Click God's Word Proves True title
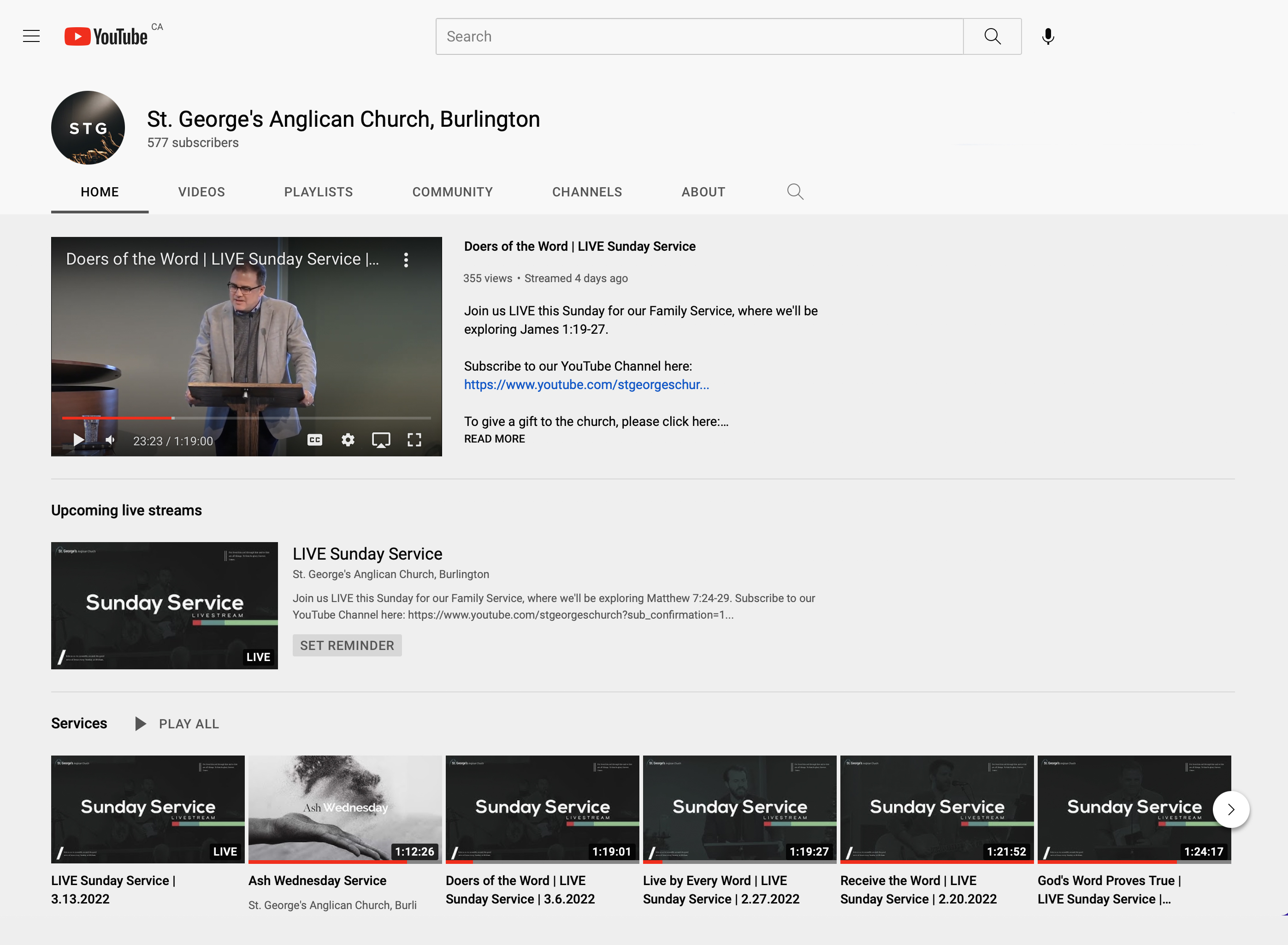The image size is (1288, 945). (1110, 890)
